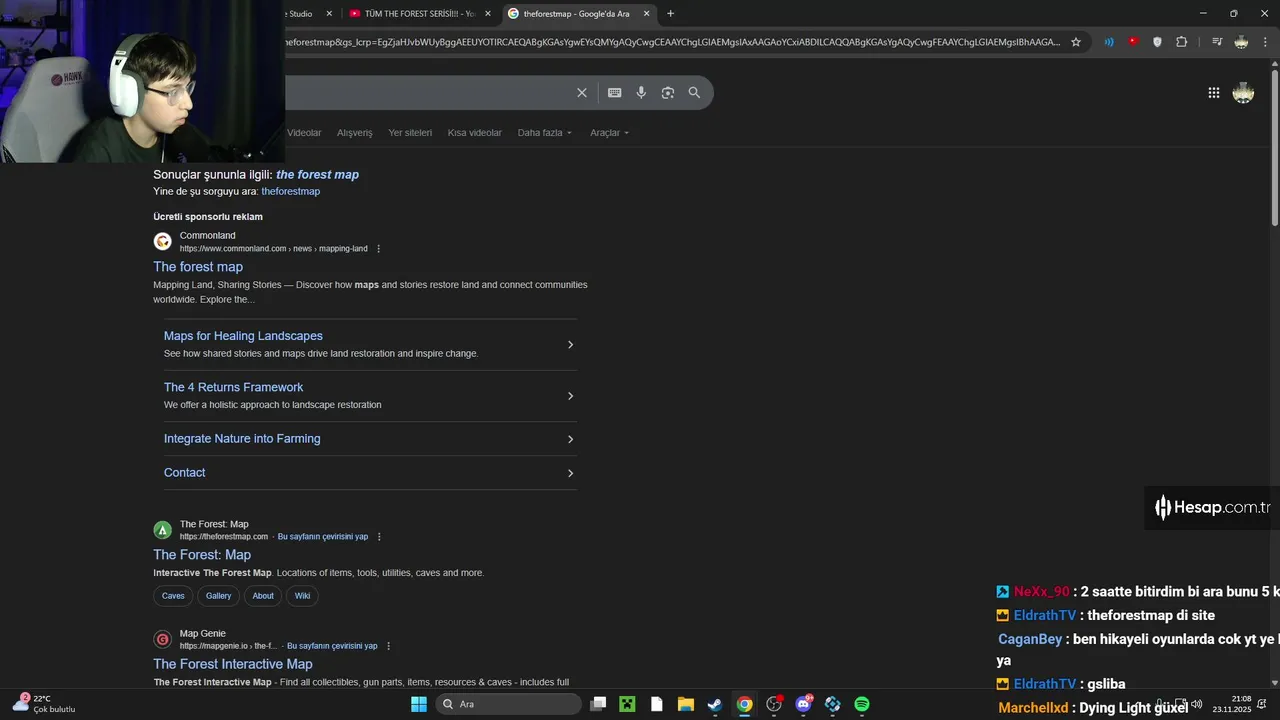The image size is (1280, 720).
Task: Bookmark this page with the star icon
Action: click(1076, 42)
